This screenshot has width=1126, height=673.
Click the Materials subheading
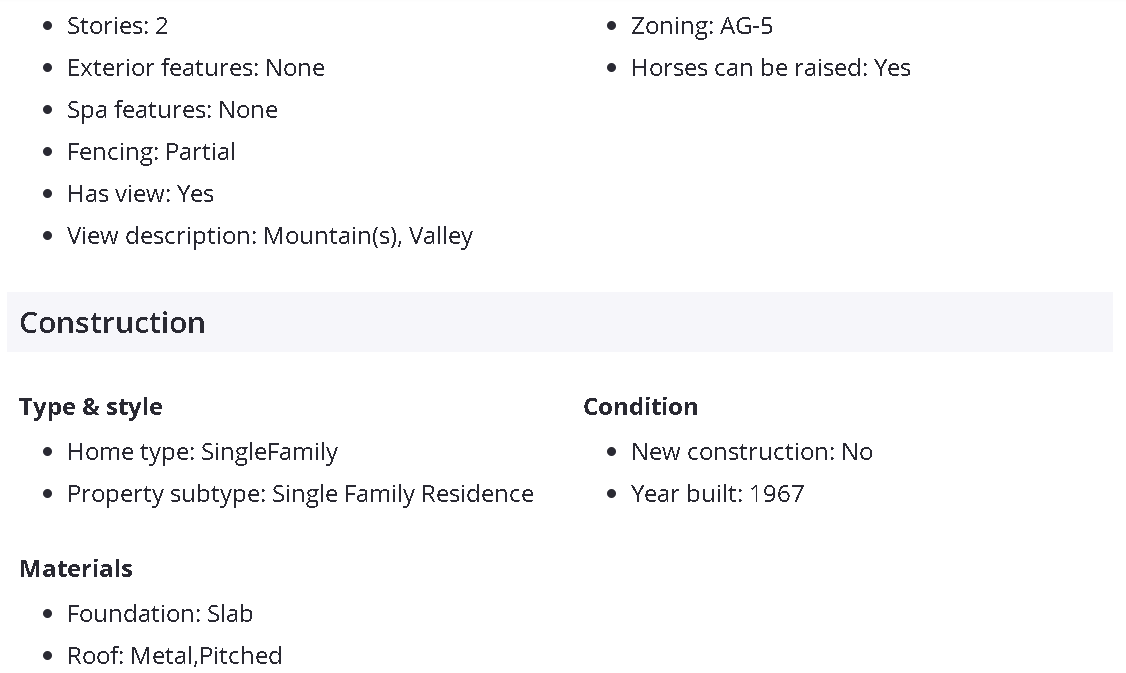point(76,569)
